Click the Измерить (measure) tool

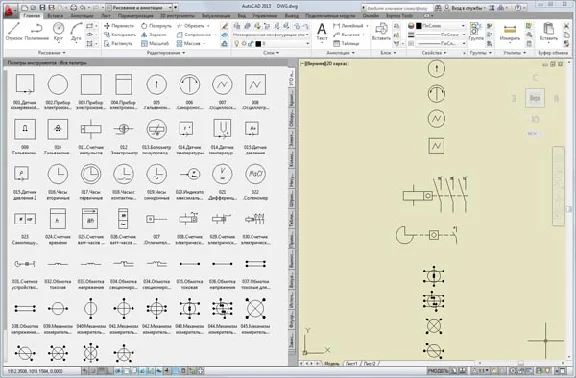coord(510,32)
